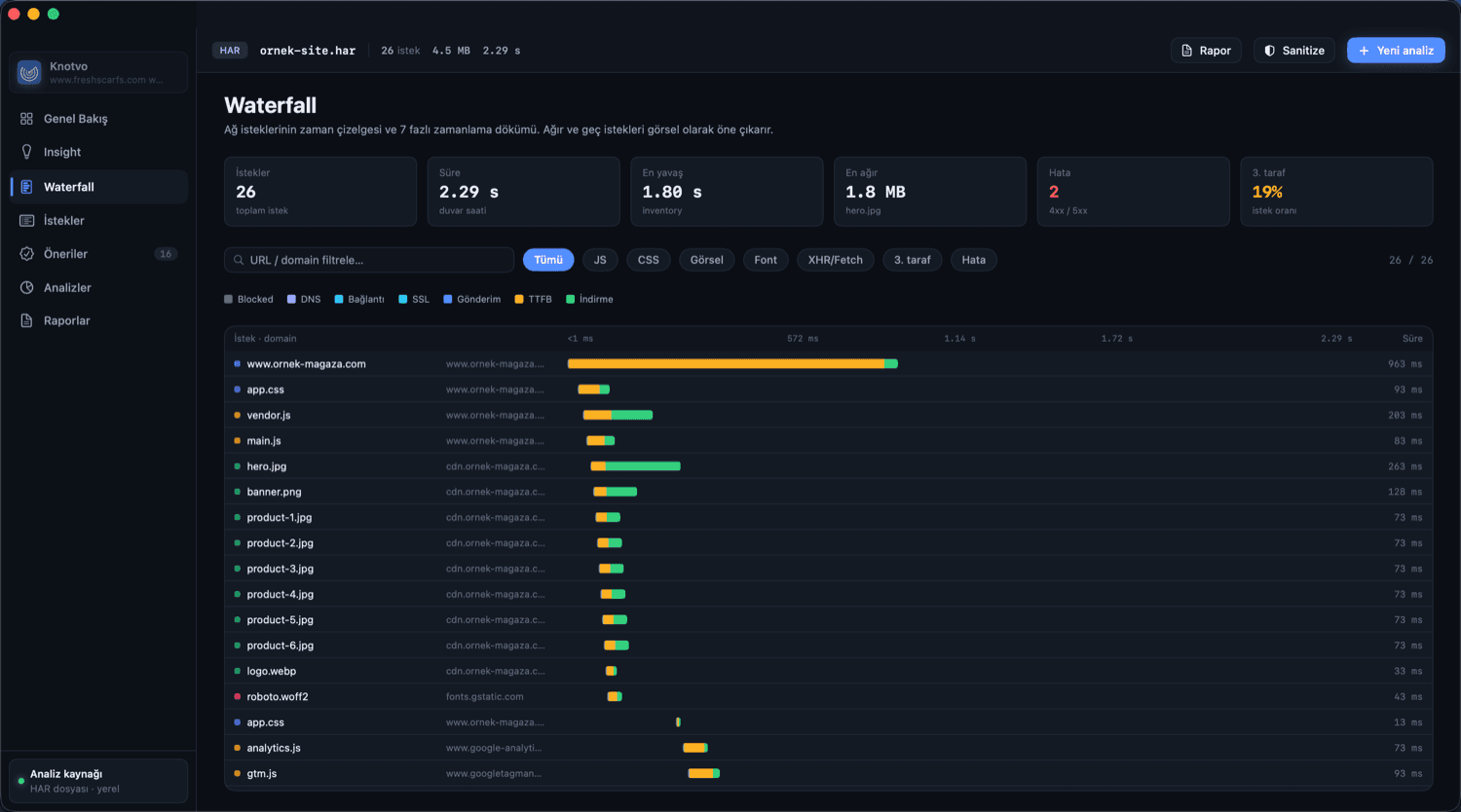Viewport: 1461px width, 812px height.
Task: Click the Analizler clock icon
Action: pos(26,287)
